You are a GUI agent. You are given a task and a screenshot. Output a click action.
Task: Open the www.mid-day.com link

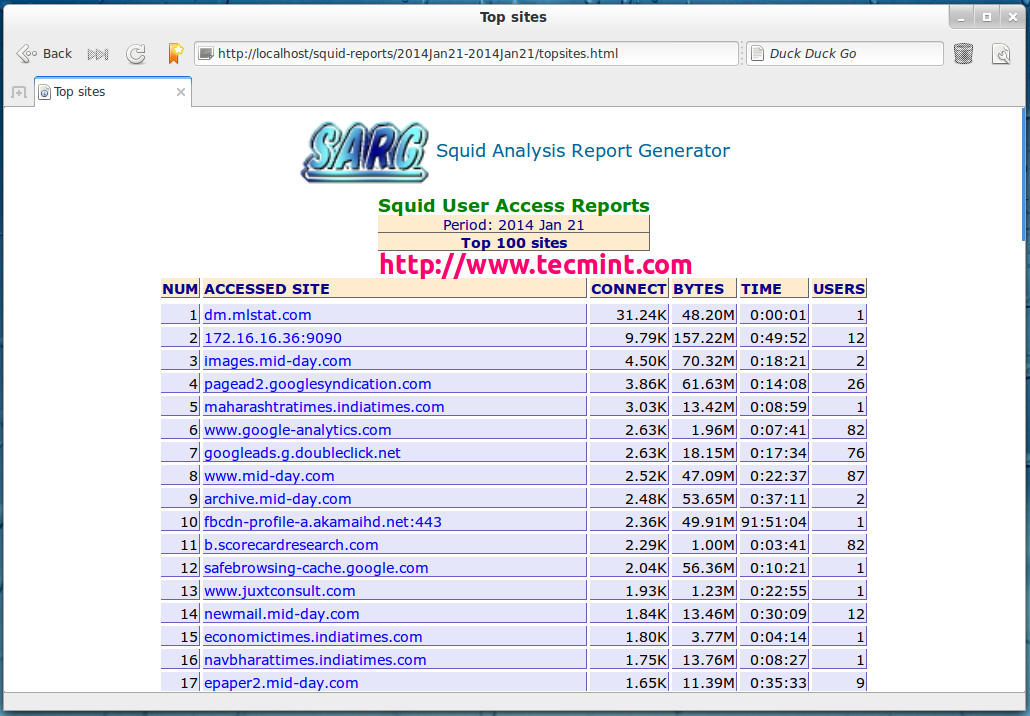point(269,476)
